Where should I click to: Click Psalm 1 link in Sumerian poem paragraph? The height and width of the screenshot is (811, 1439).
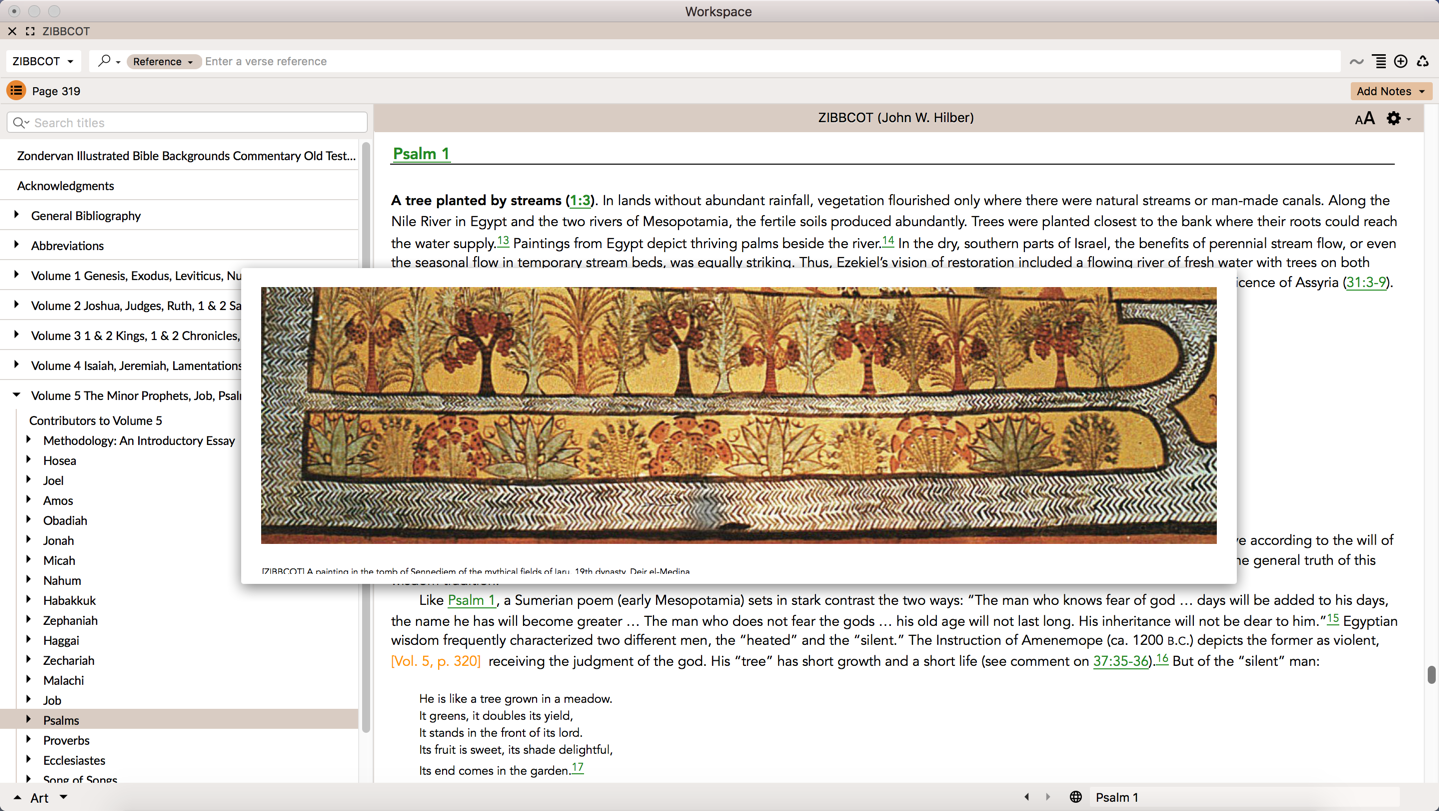(x=471, y=601)
